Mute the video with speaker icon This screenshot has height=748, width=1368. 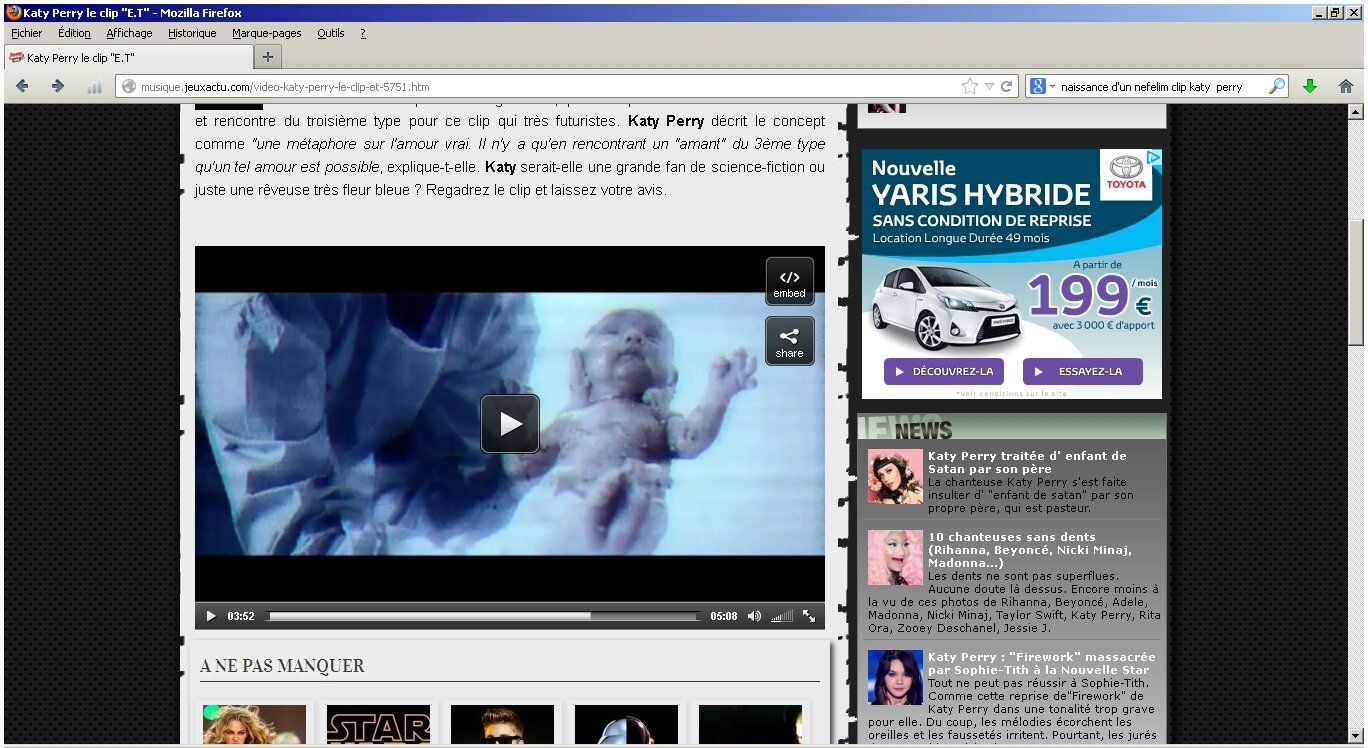click(x=754, y=616)
